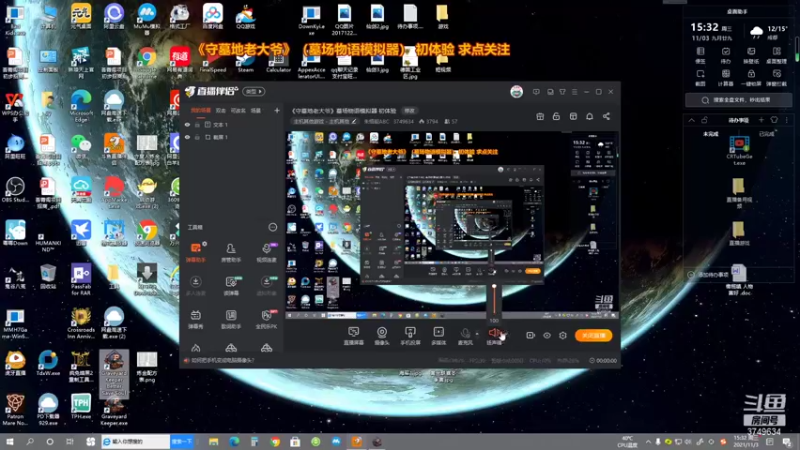The image size is (800, 450).
Task: Select the 截屏 1 source row
Action: (232, 137)
